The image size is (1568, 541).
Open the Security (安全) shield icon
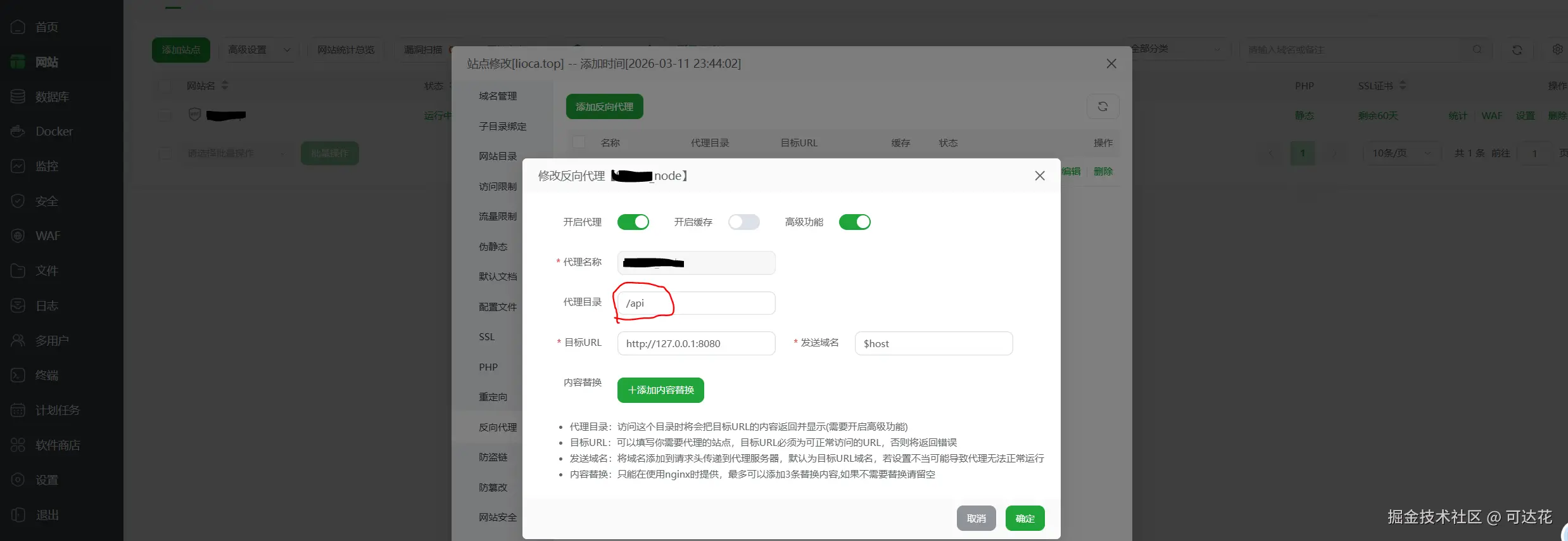point(18,201)
